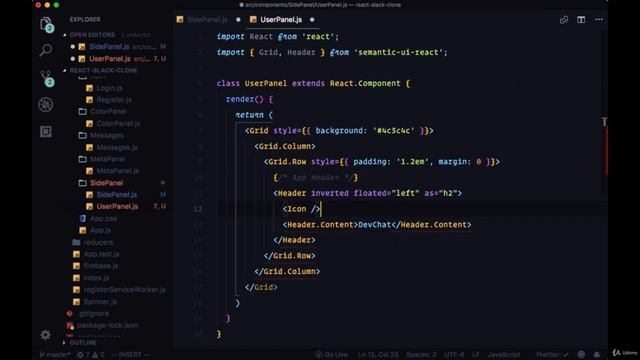Click the feedback smiley icon in status bar
This screenshot has width=640, height=360.
point(581,354)
